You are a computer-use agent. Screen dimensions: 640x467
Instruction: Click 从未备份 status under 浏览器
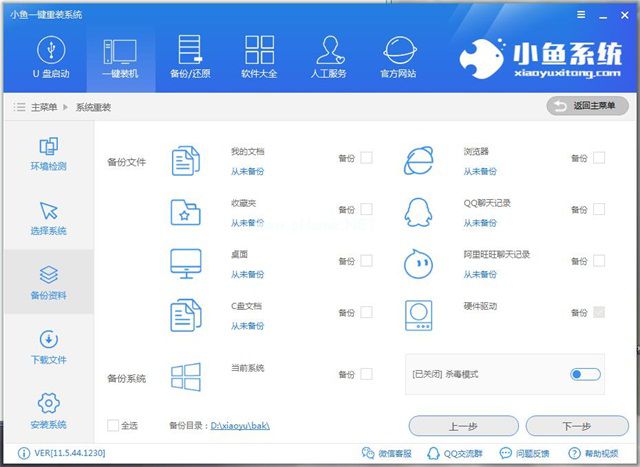click(x=480, y=171)
